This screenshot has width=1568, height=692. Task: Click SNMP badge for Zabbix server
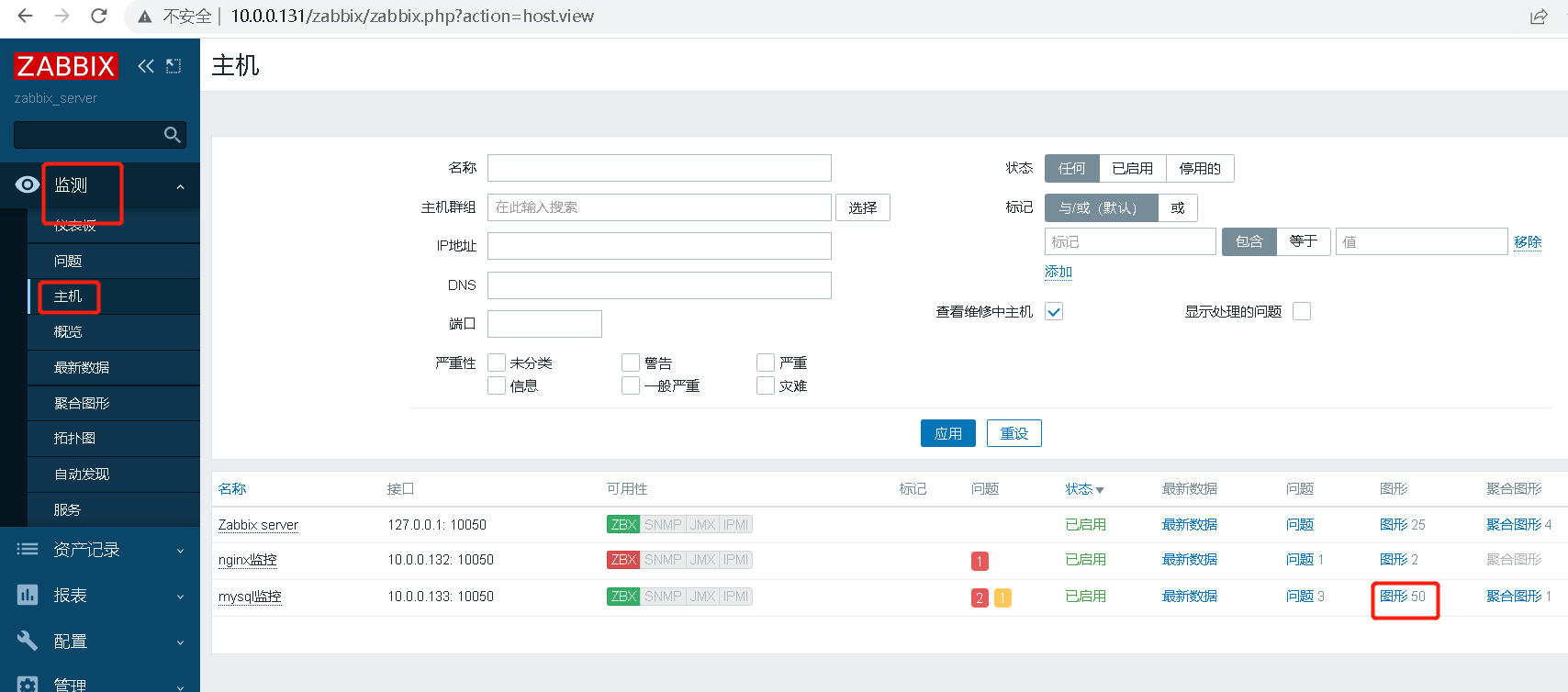click(x=663, y=525)
